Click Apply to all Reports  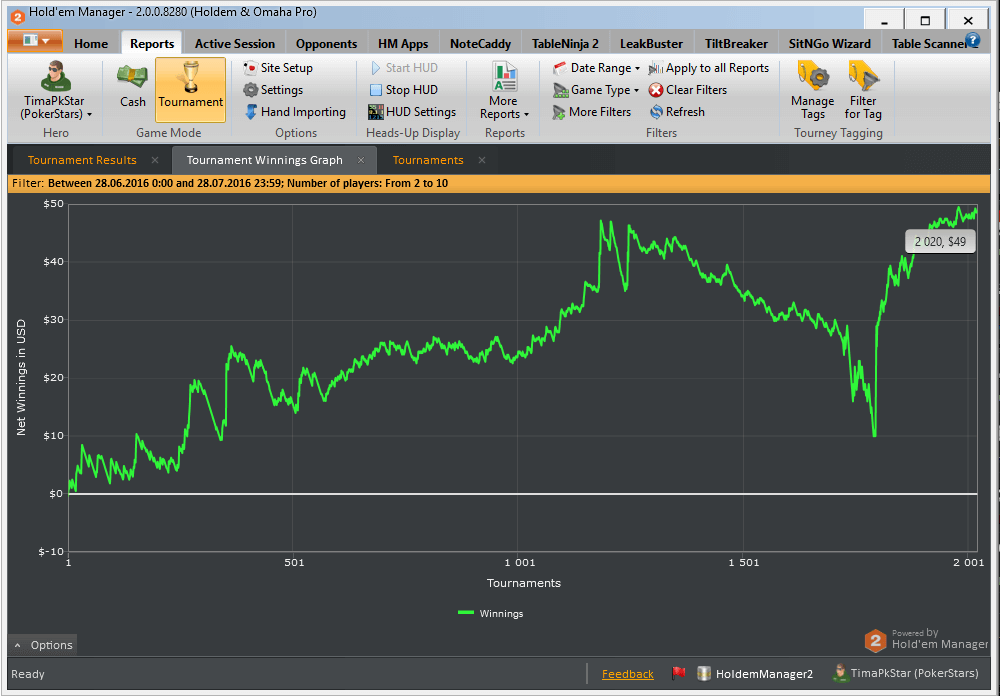coord(709,68)
